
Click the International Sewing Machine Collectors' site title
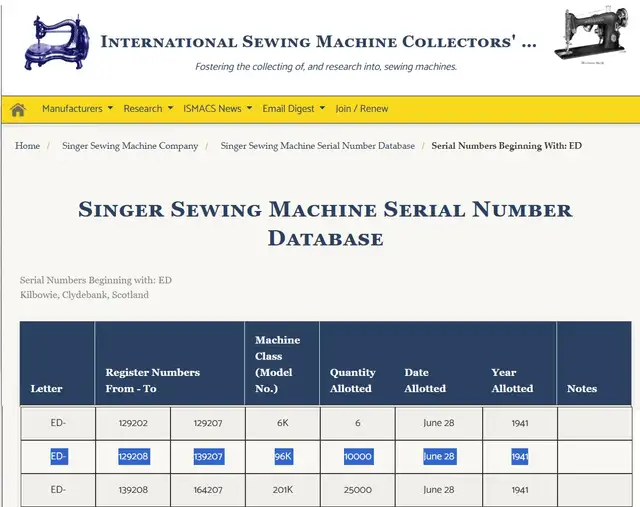318,42
